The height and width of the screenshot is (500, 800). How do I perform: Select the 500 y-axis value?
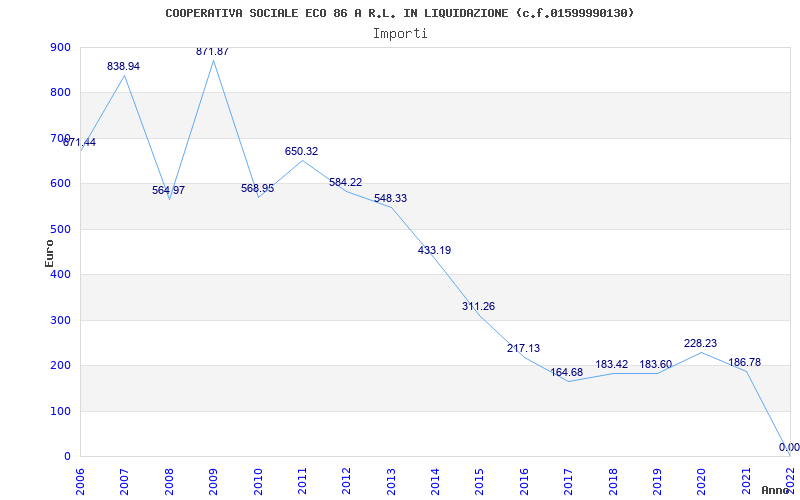click(x=59, y=229)
